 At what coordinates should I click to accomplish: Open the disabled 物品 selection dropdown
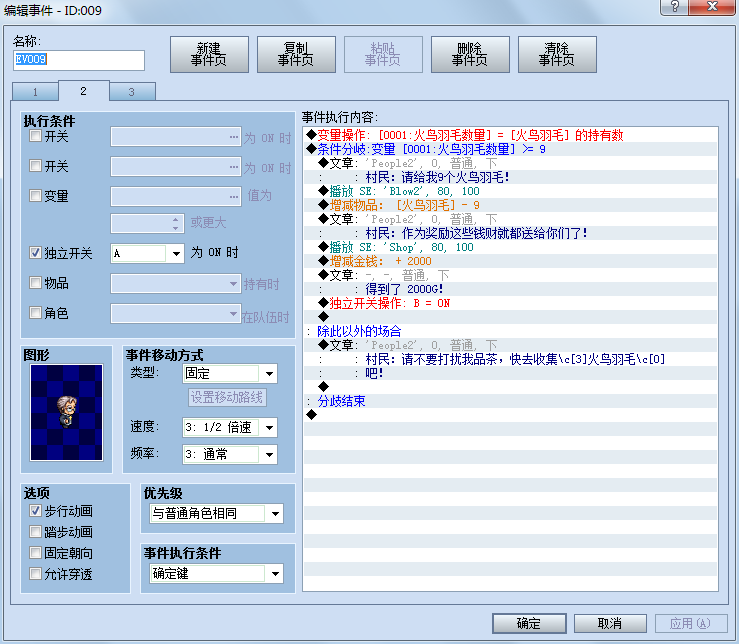pyautogui.click(x=176, y=284)
